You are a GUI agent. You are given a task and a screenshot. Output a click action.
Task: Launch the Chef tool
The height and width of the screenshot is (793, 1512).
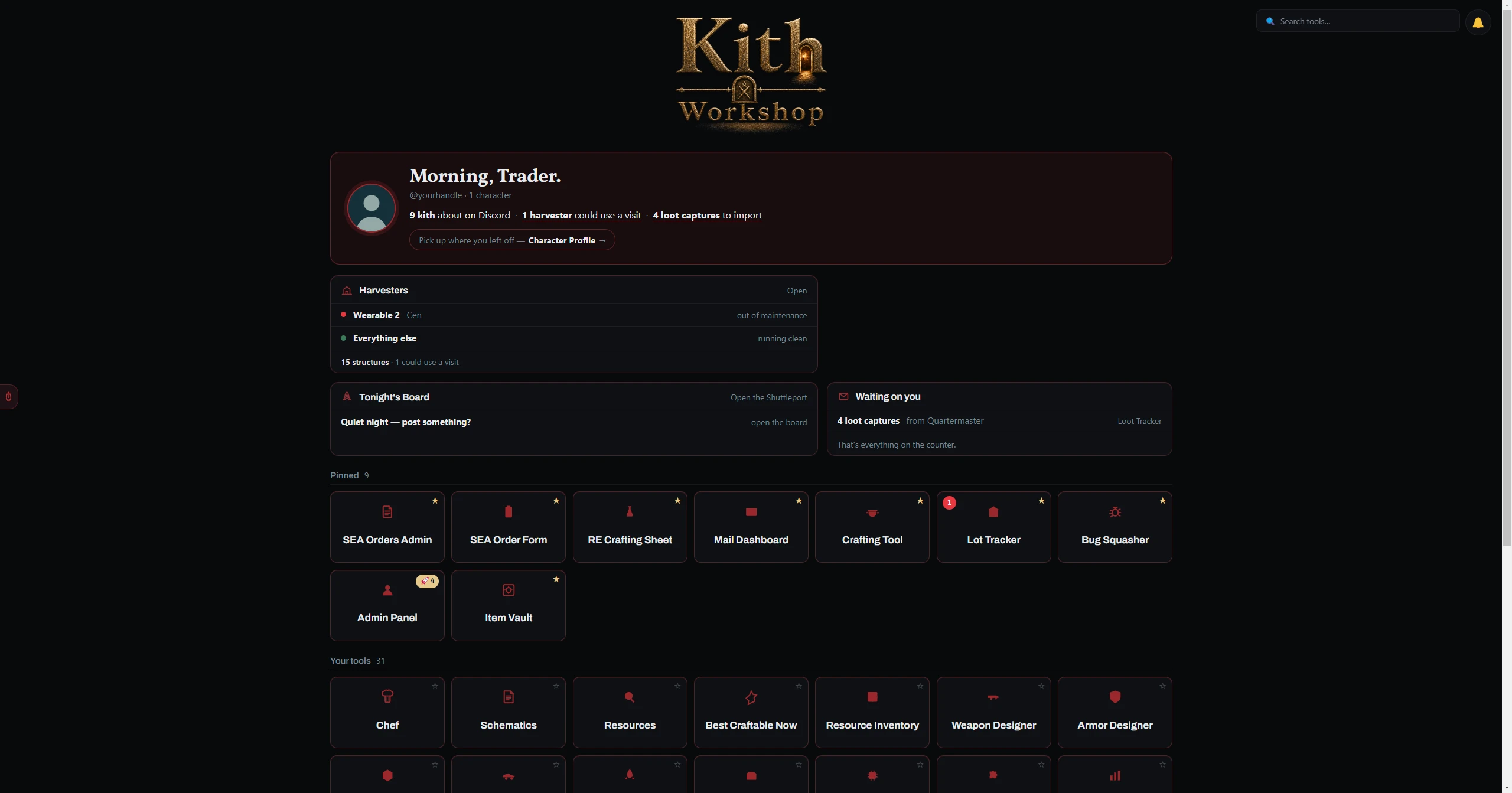pos(387,712)
